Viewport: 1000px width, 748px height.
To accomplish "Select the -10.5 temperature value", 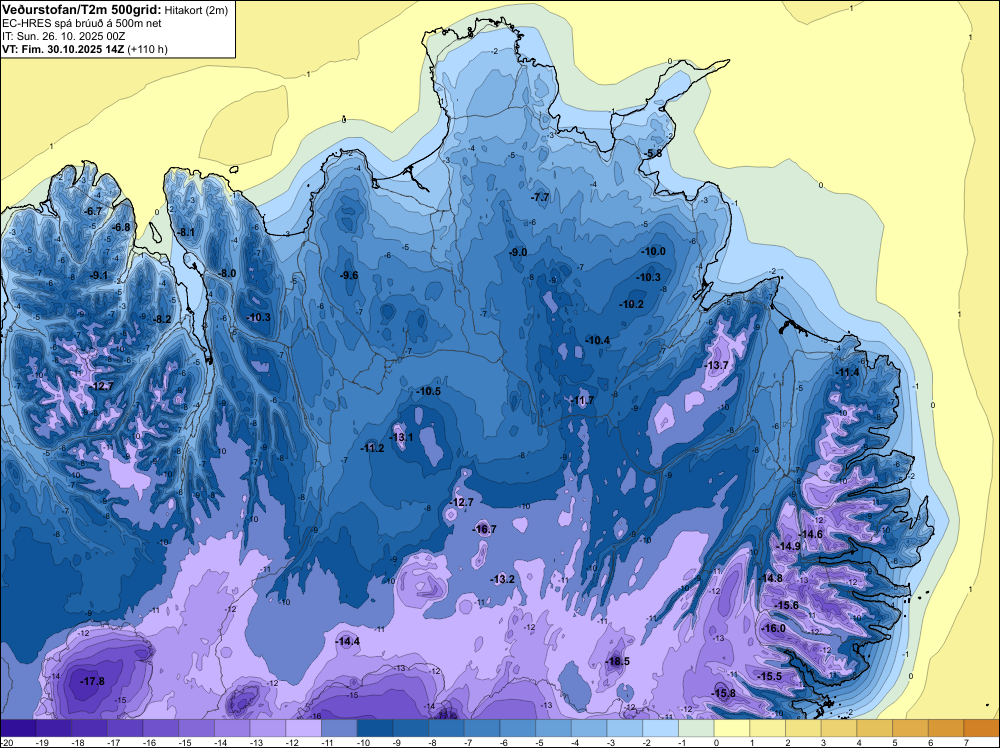I will point(429,392).
